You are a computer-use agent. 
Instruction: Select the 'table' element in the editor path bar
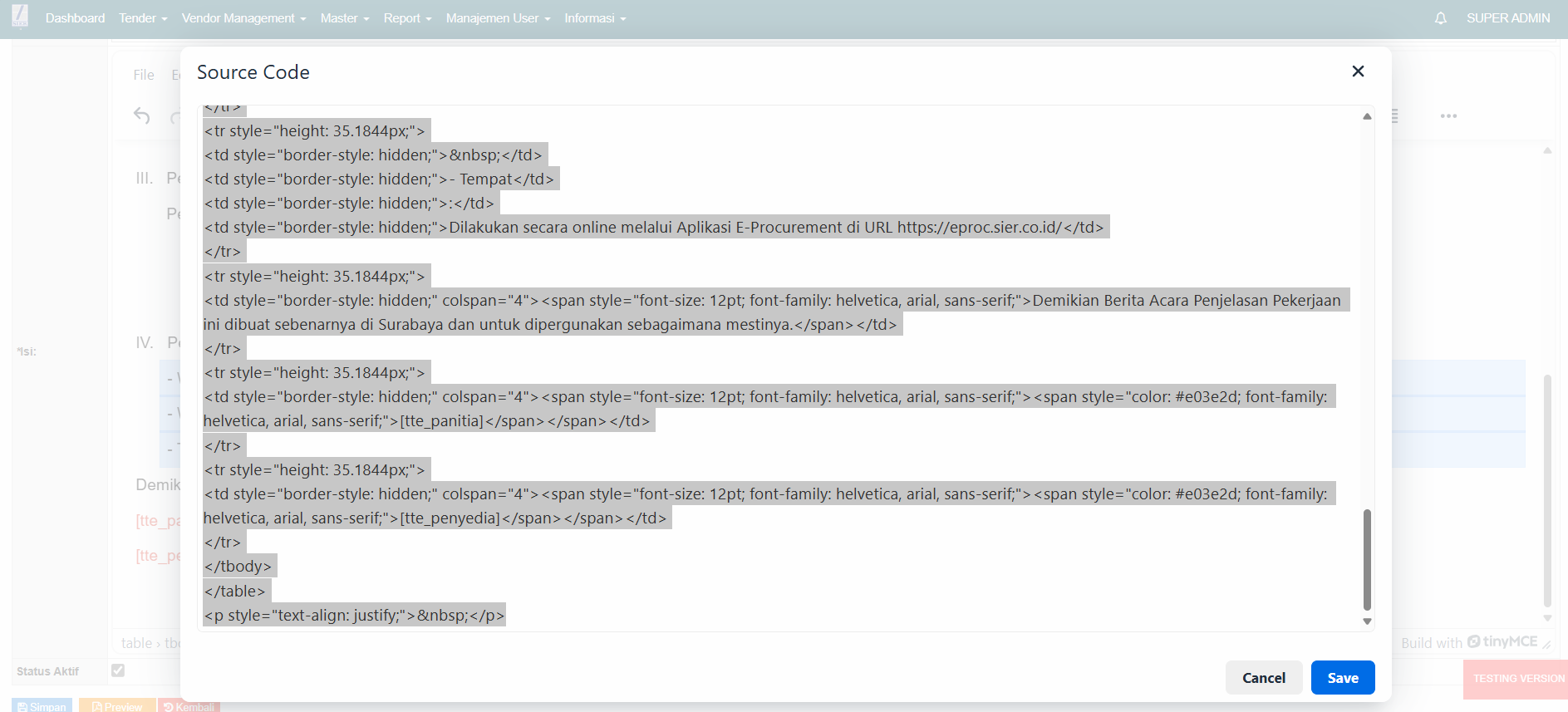(136, 643)
